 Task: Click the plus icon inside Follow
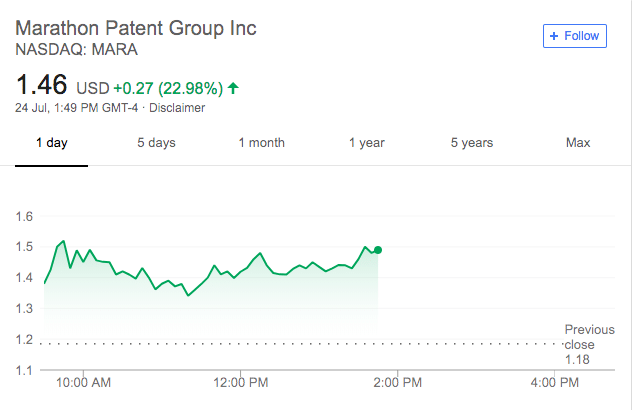click(x=555, y=36)
